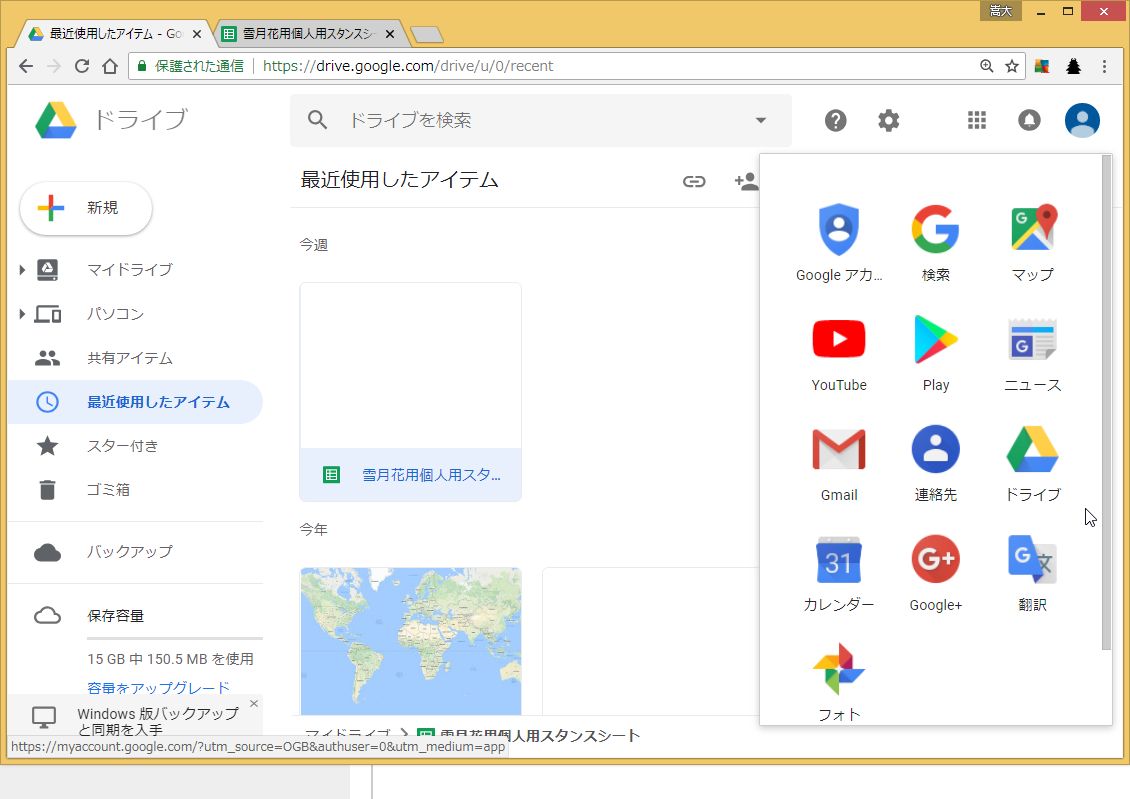Click the browser zoom indicator icon

pos(987,66)
